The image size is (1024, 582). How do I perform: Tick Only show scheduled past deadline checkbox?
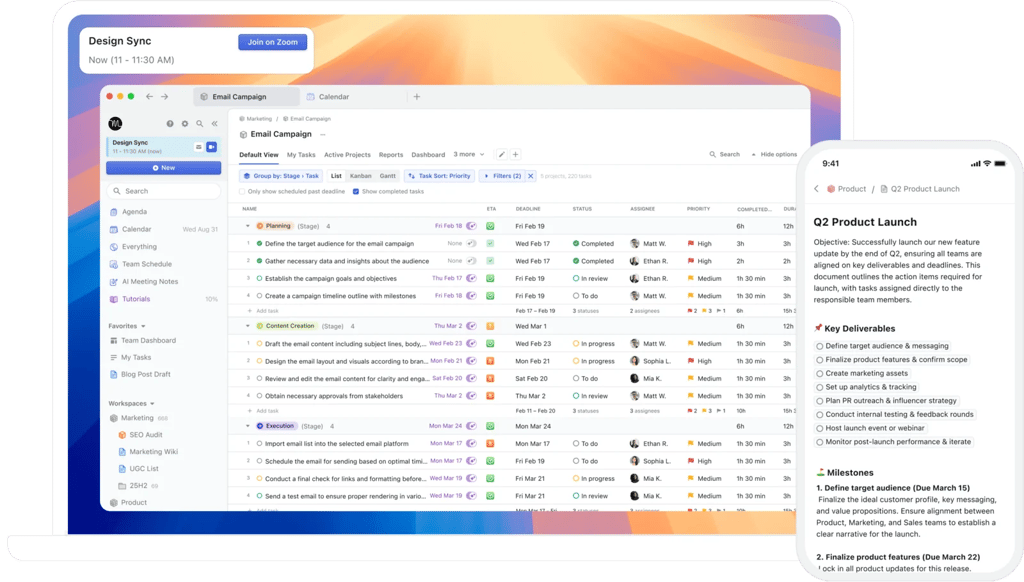(242, 191)
